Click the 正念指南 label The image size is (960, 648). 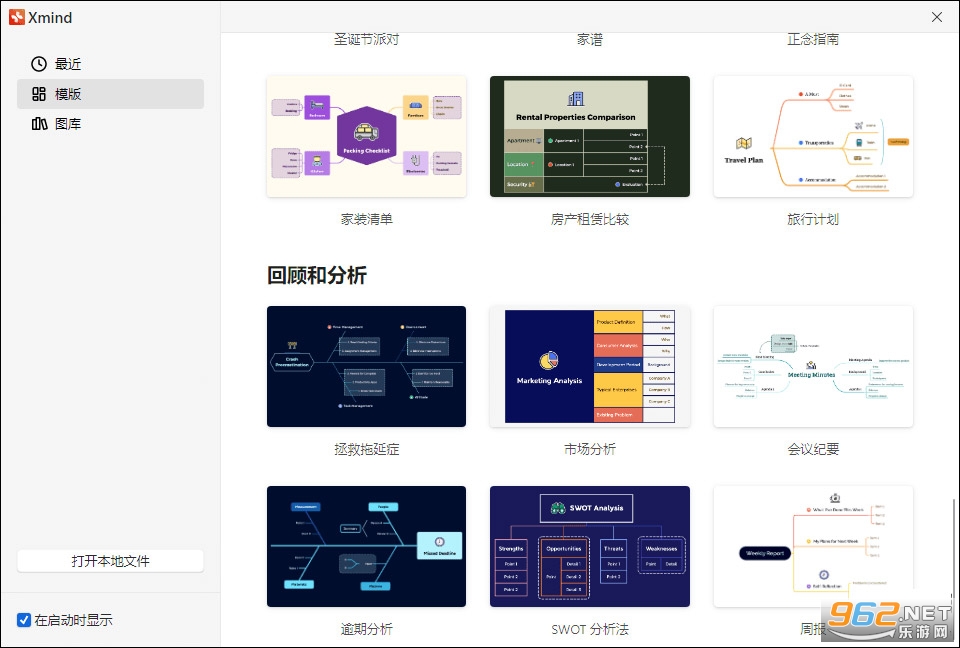813,39
